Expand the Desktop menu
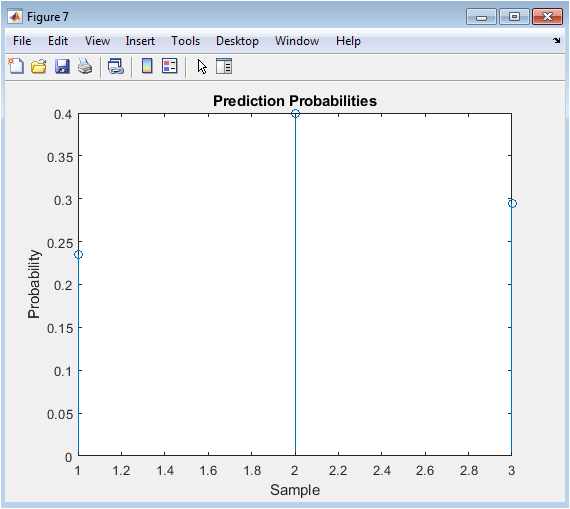This screenshot has height=509, width=570. (x=237, y=41)
